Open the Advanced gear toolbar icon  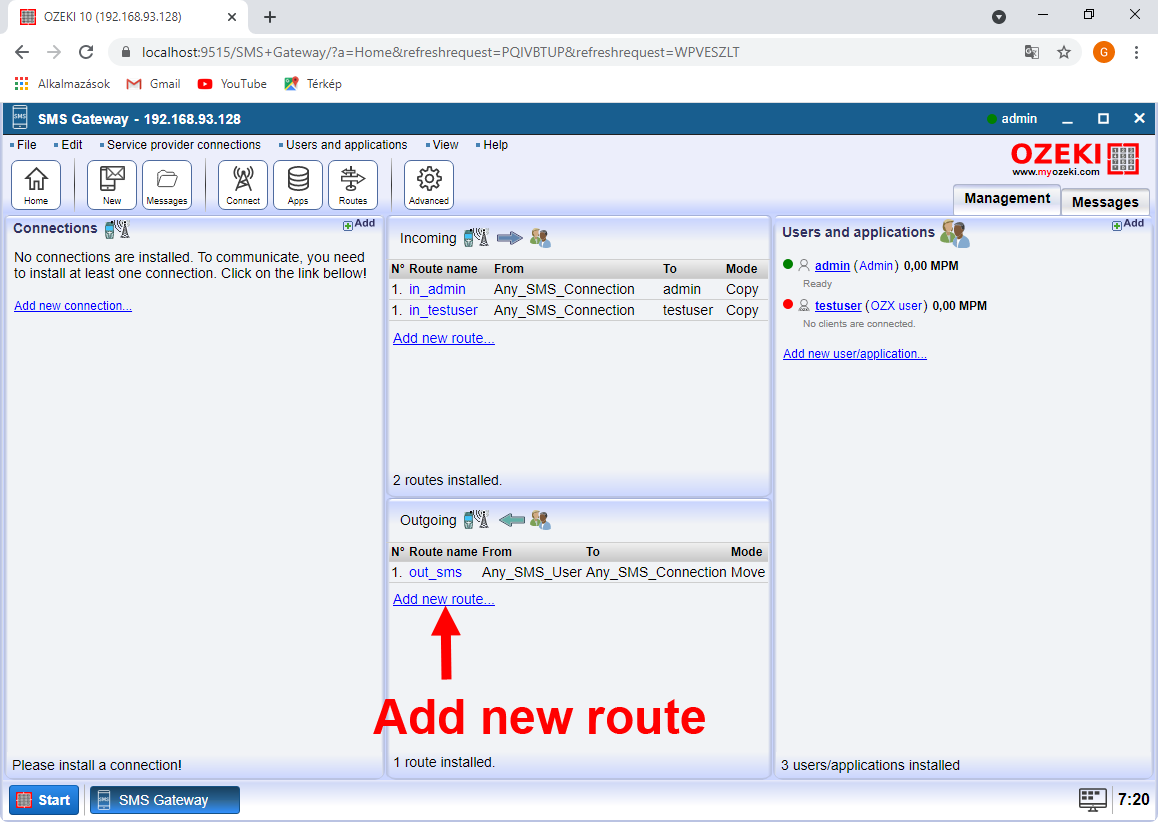(429, 185)
